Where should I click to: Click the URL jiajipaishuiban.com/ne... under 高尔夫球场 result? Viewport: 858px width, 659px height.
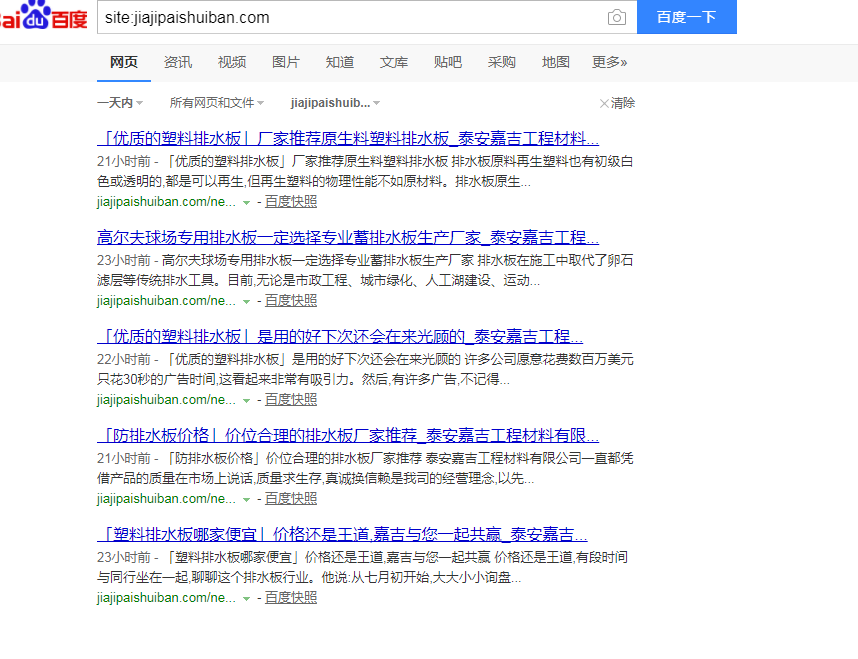pyautogui.click(x=166, y=300)
